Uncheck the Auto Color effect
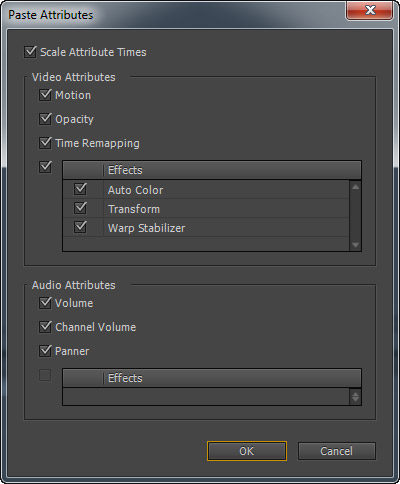 point(80,189)
